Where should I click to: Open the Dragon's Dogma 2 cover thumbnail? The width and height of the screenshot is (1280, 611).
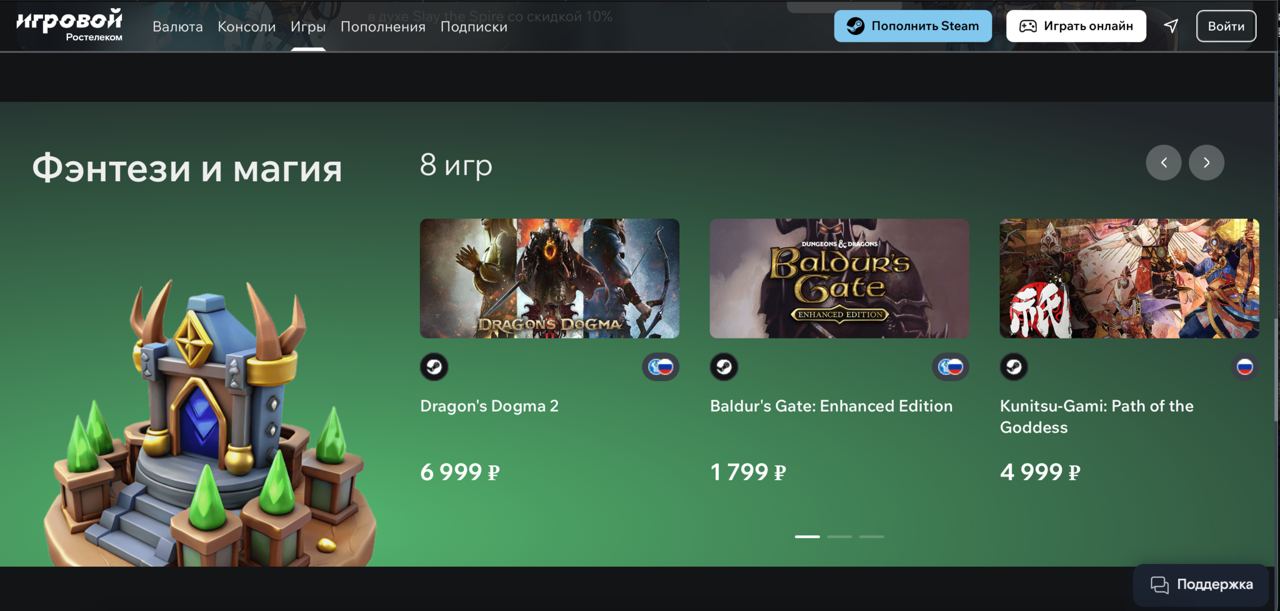[550, 278]
